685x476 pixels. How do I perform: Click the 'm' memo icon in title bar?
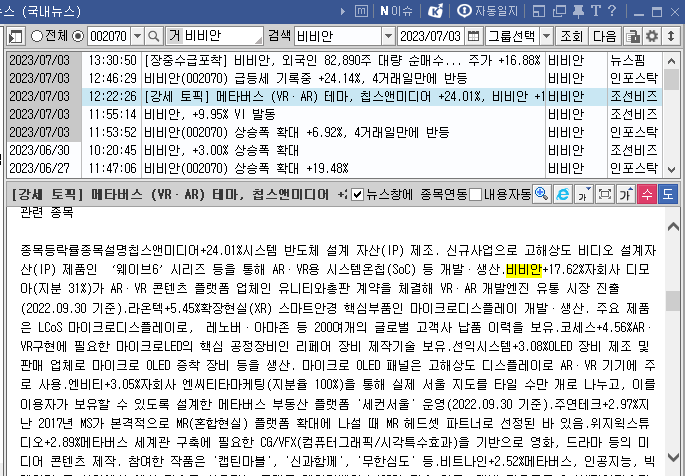pos(361,11)
